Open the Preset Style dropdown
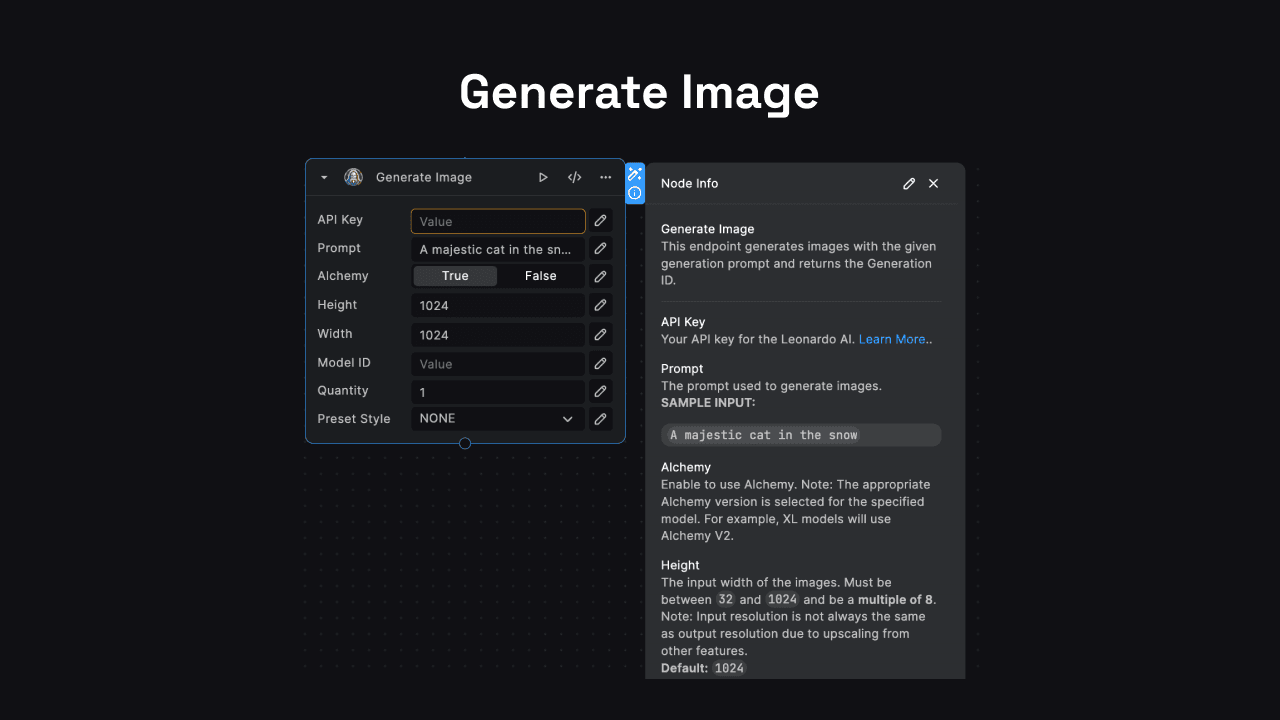Screen dimensions: 1280x720 pyautogui.click(x=497, y=419)
